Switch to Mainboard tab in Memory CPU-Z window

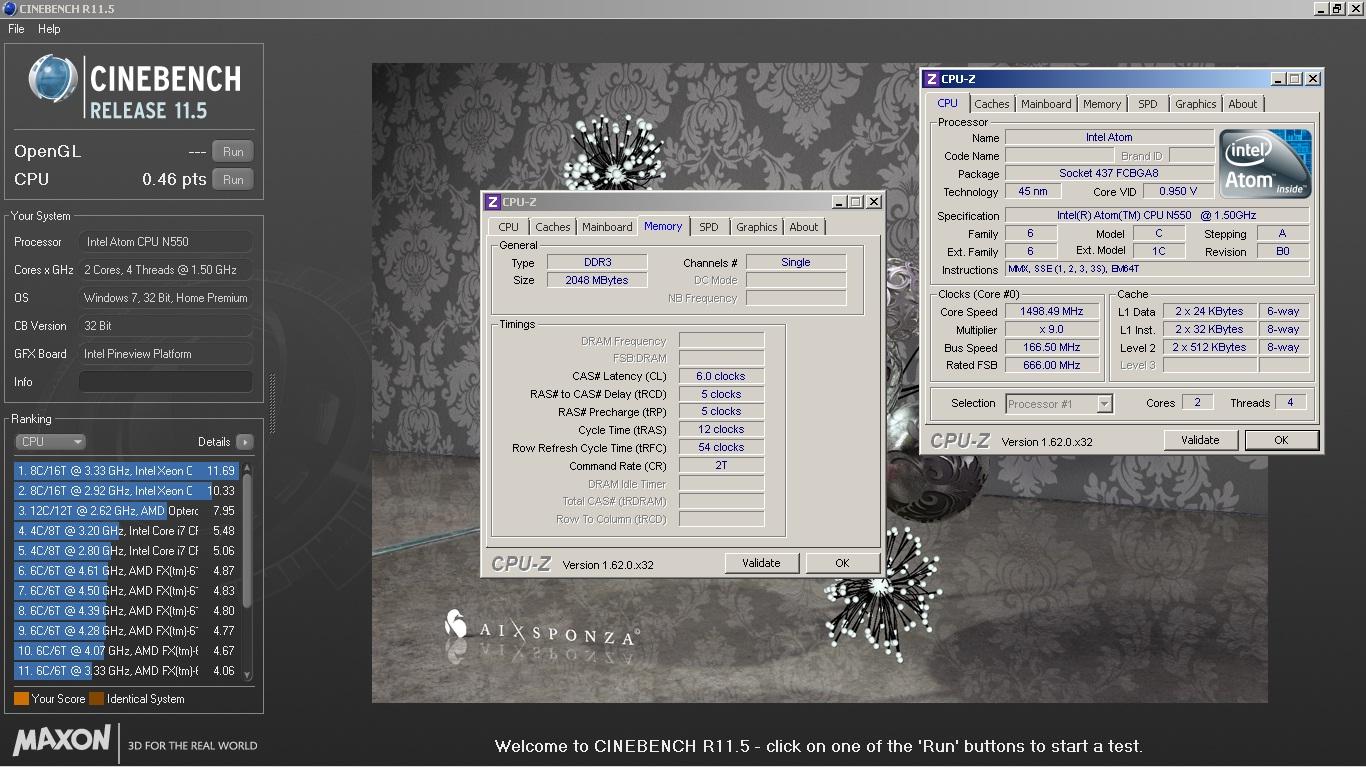(x=607, y=227)
